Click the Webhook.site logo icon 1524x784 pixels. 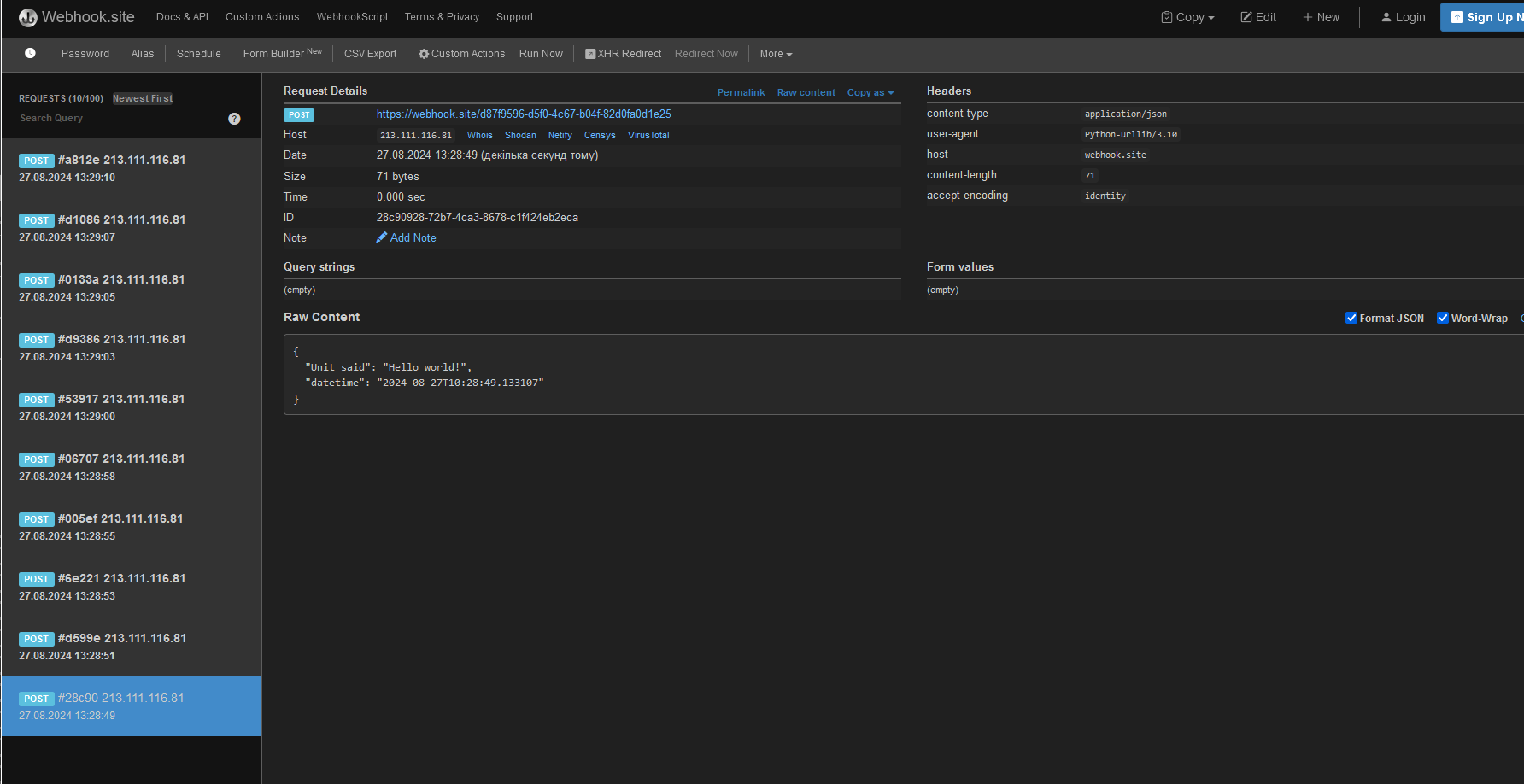click(27, 17)
